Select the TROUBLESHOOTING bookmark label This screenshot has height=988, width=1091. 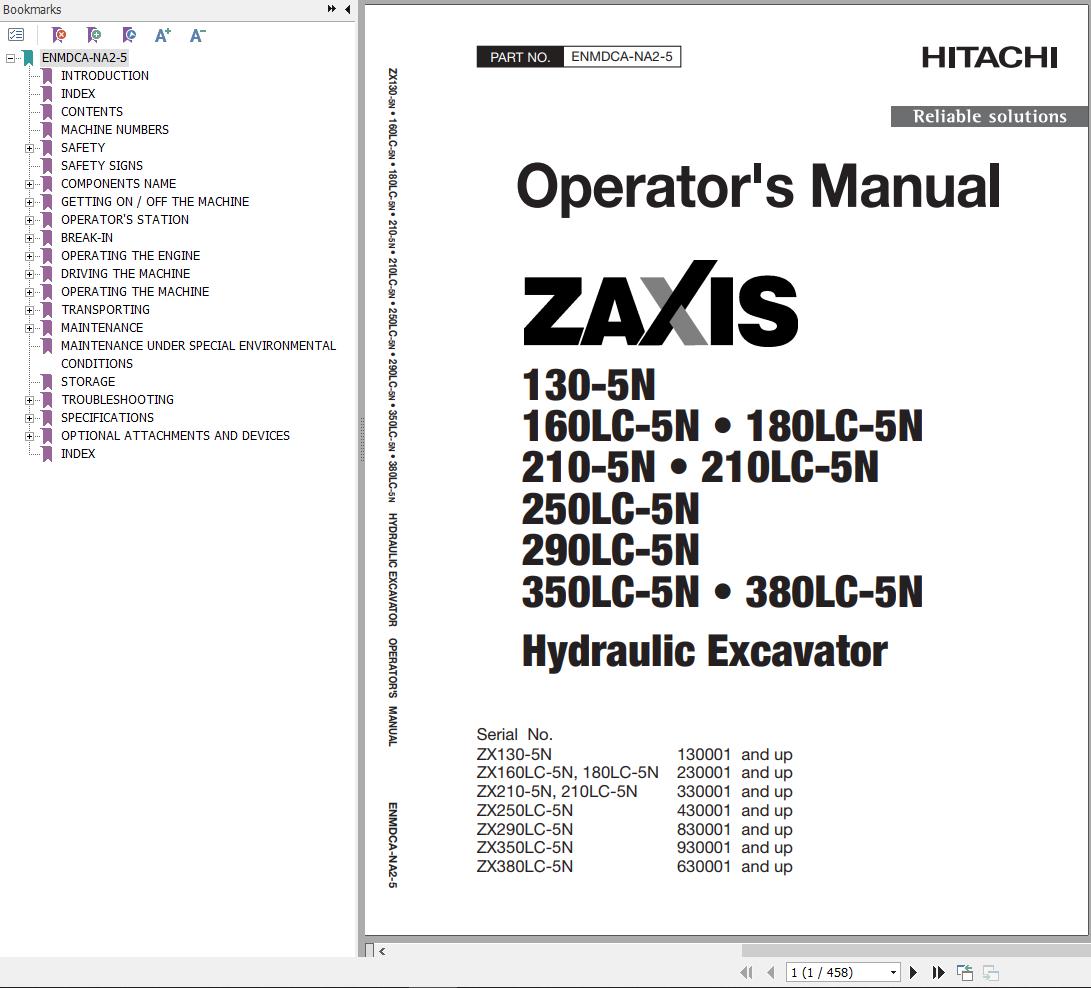tap(117, 399)
